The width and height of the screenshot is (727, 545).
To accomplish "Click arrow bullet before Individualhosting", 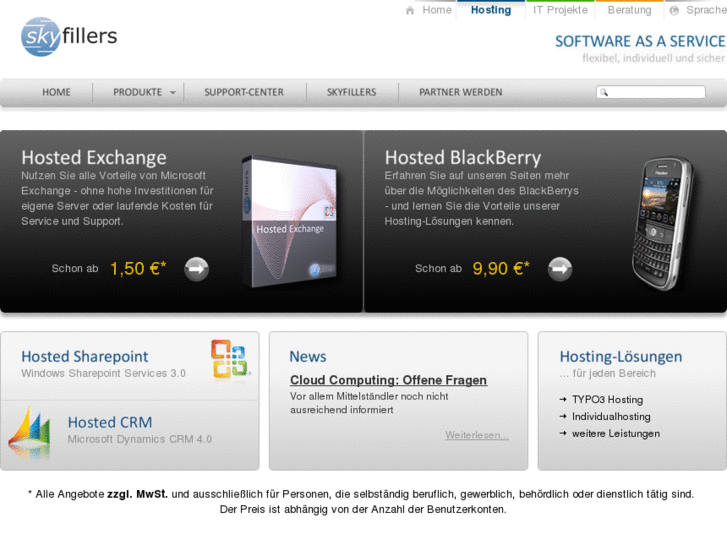I will pos(563,417).
